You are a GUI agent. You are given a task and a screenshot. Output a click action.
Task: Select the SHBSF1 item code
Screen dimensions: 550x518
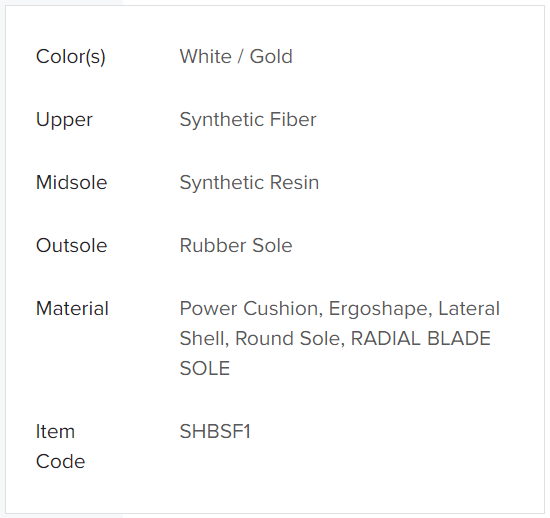(x=215, y=431)
